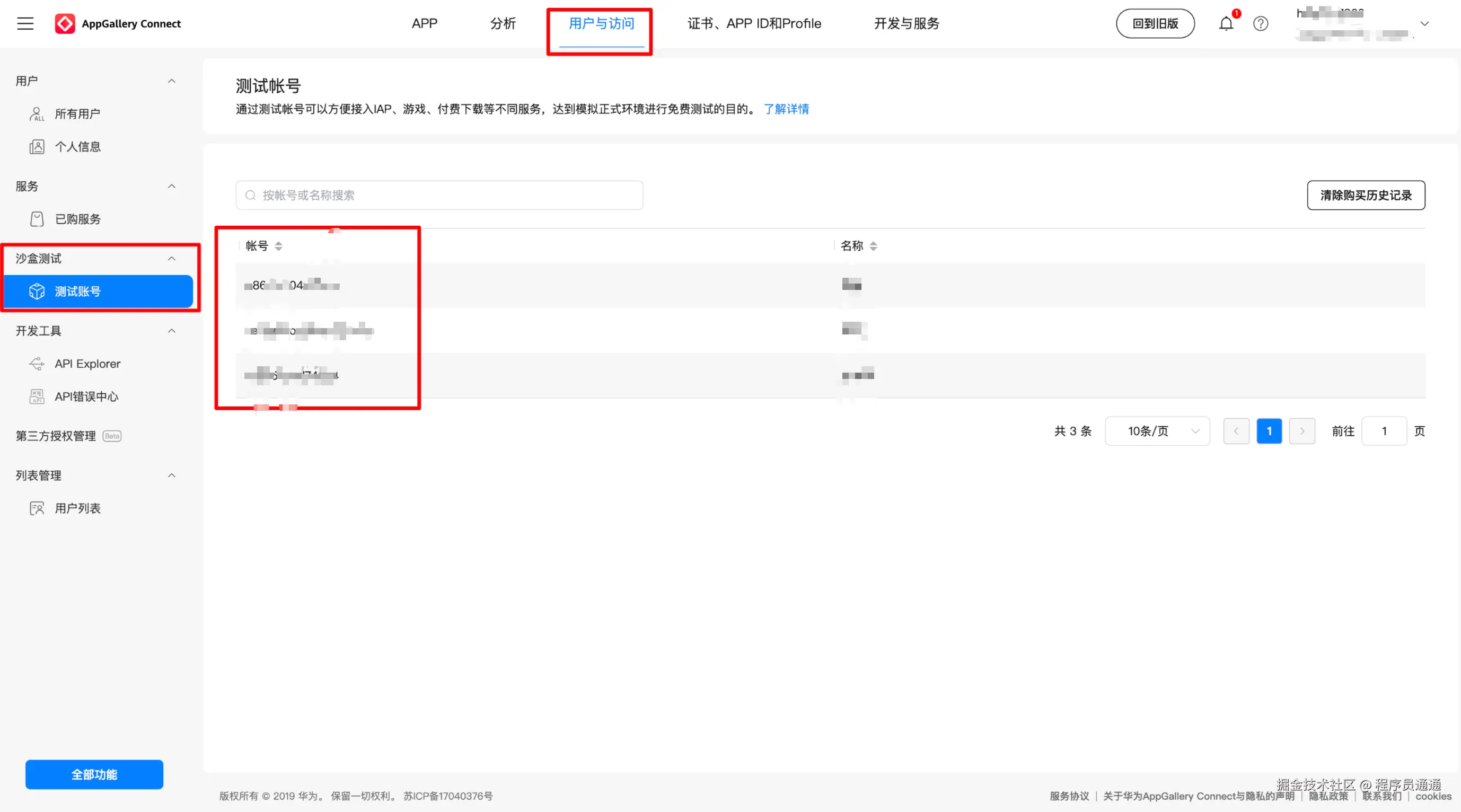1461x812 pixels.
Task: Open API错误中心 sidebar item
Action: (86, 396)
